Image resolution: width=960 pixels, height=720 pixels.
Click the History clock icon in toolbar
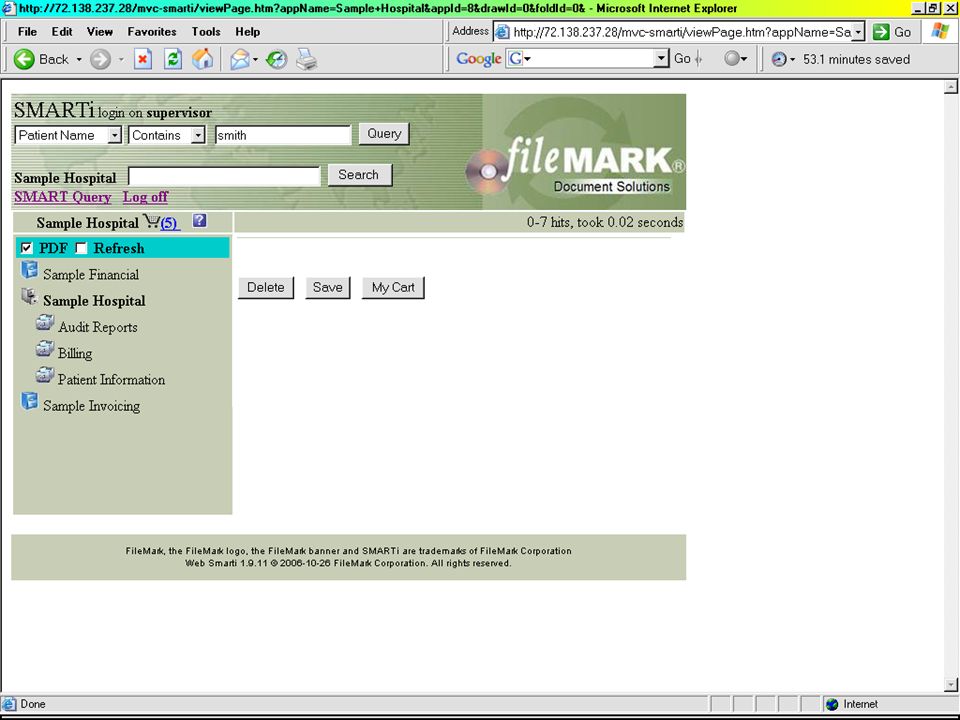(277, 59)
